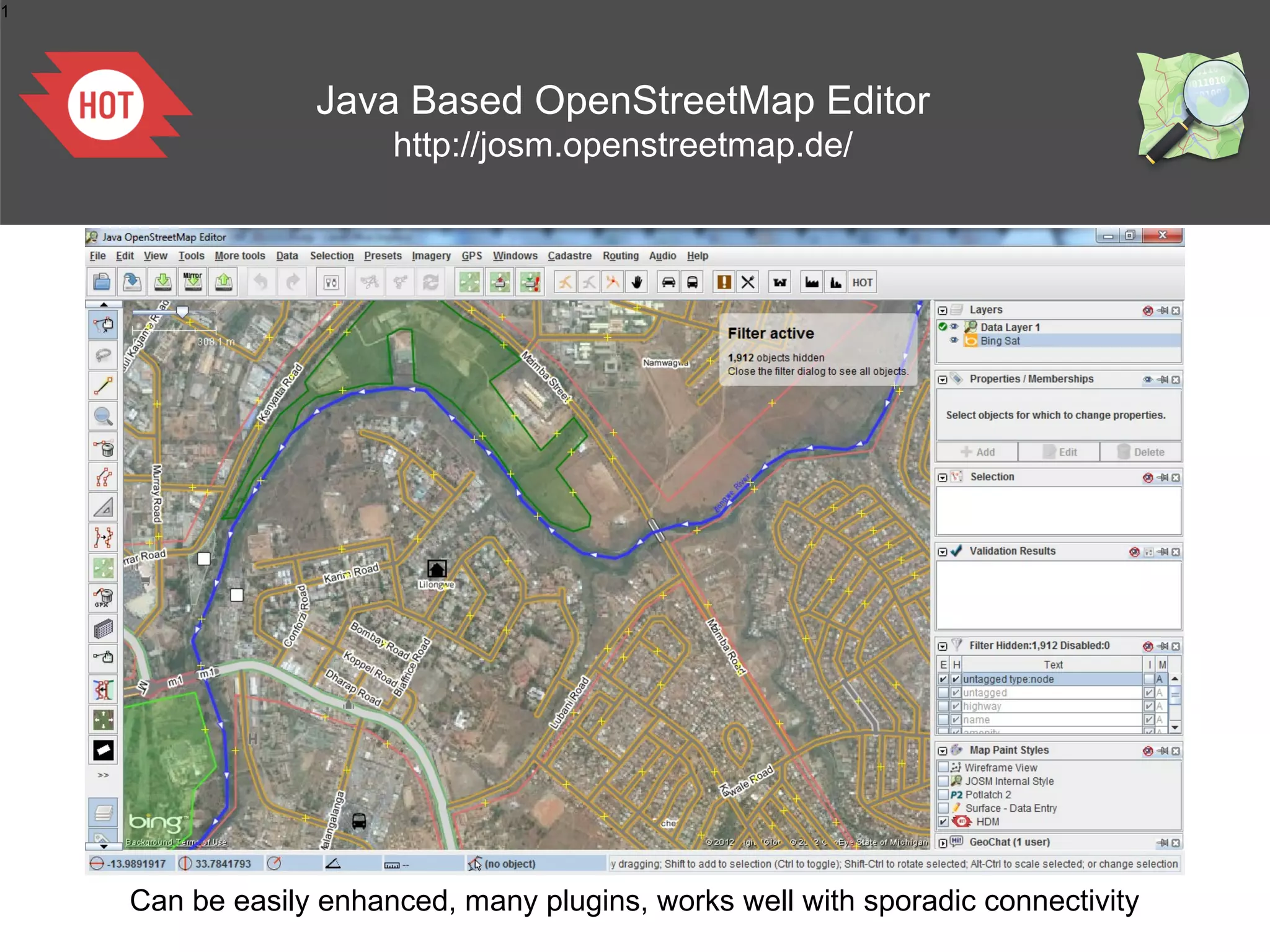Open the Cadastre menu
This screenshot has width=1270, height=952.
point(569,256)
